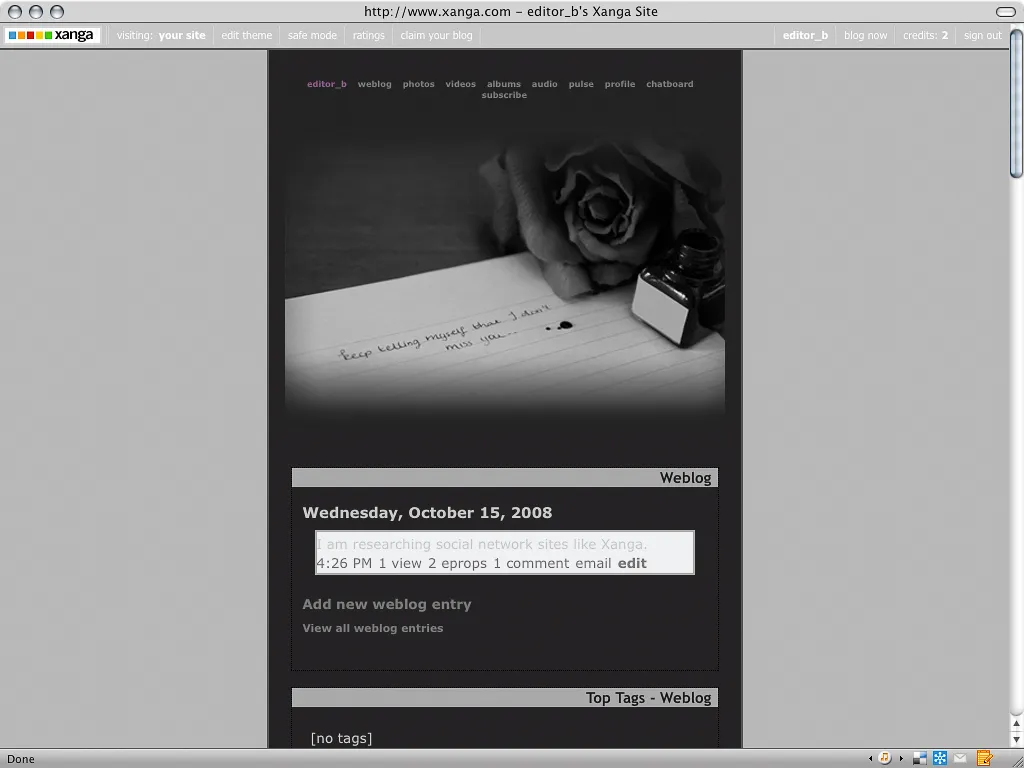
Task: Click the vertical scrollbar thumb
Action: pyautogui.click(x=1016, y=104)
